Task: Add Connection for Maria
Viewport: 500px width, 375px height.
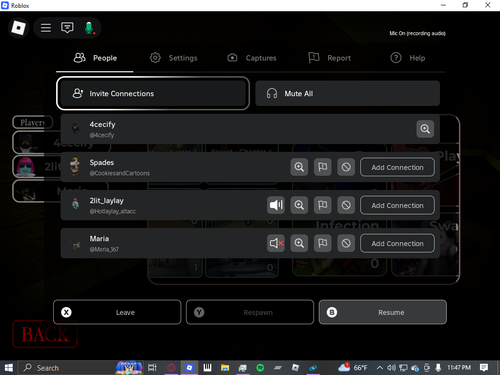Action: [397, 243]
